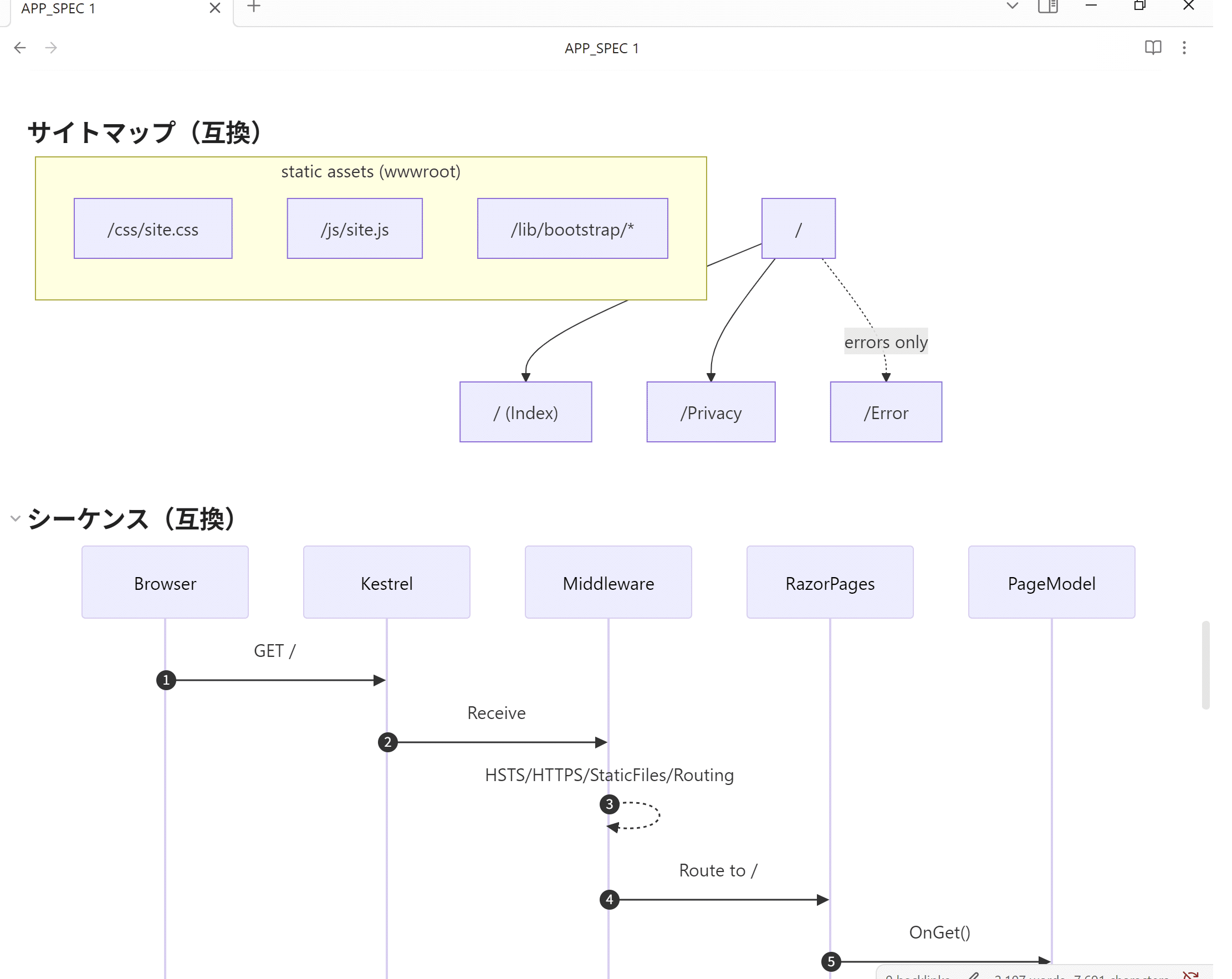Switch to reading view book icon
The width and height of the screenshot is (1232, 979).
pyautogui.click(x=1153, y=48)
